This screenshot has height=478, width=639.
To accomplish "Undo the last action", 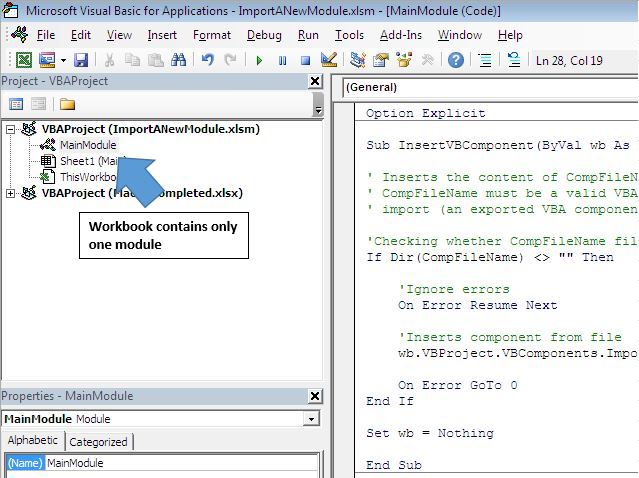I will (x=208, y=60).
